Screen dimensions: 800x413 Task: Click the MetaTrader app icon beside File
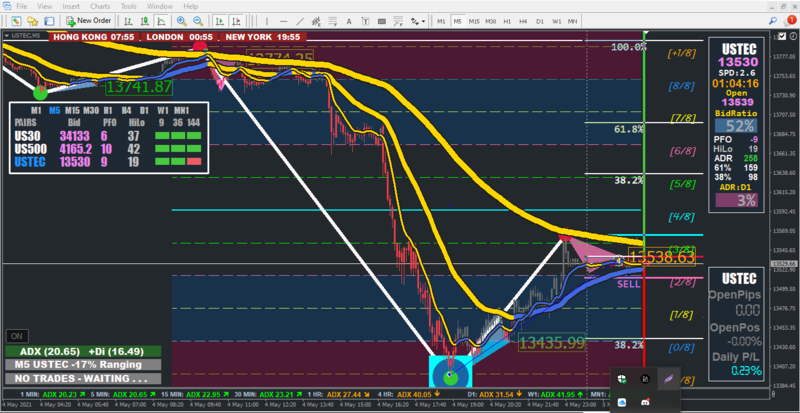click(7, 7)
